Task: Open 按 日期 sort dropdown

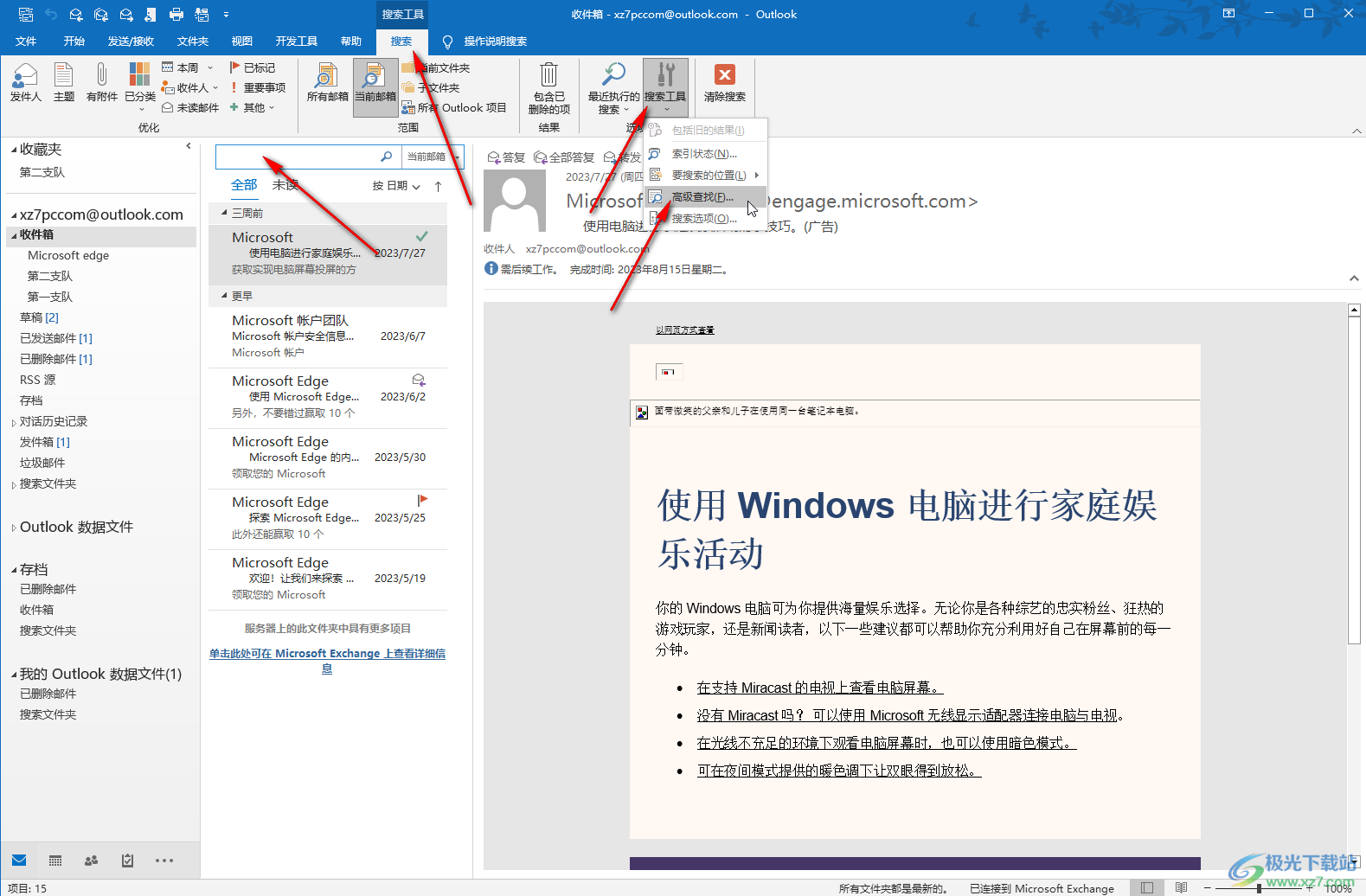Action: point(396,185)
